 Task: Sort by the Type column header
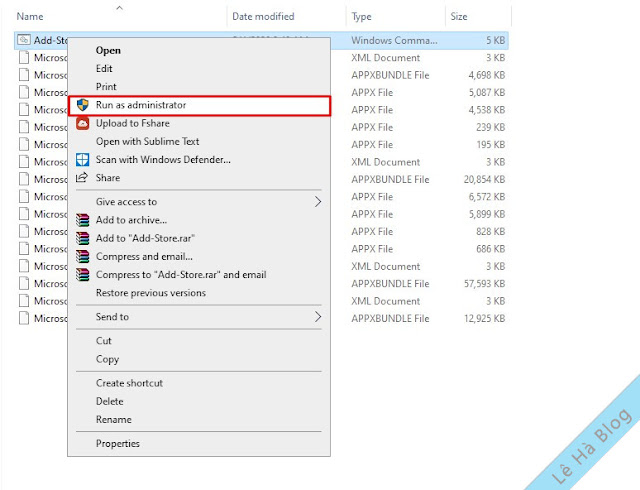pyautogui.click(x=362, y=16)
